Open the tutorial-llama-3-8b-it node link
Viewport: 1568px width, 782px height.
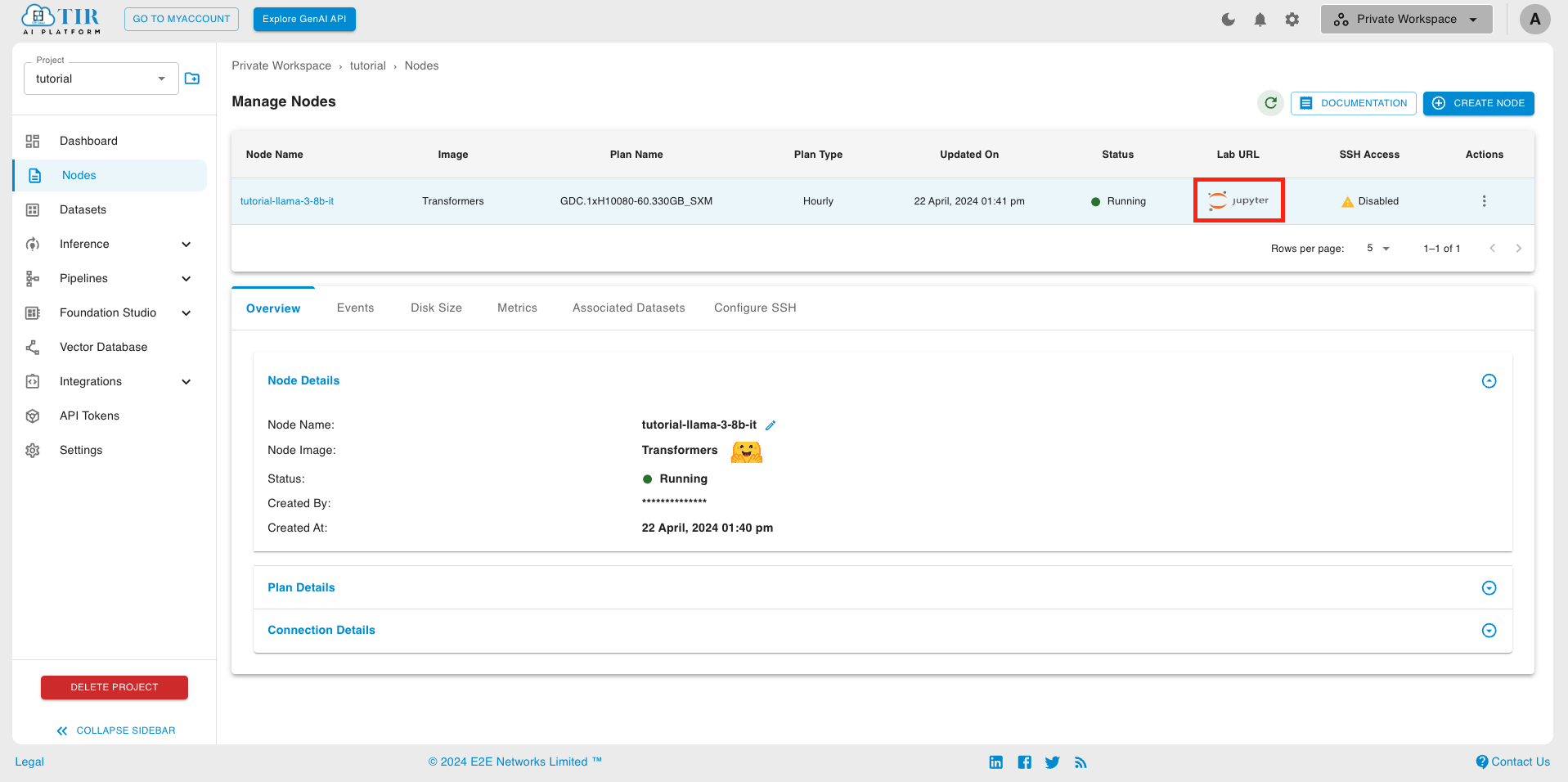coord(287,201)
